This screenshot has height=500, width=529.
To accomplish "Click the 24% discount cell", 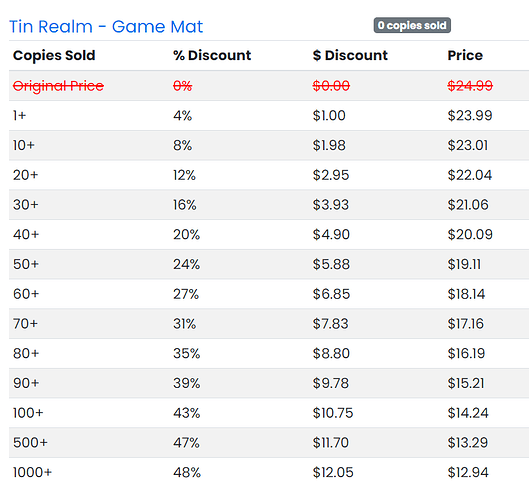I will (x=186, y=264).
